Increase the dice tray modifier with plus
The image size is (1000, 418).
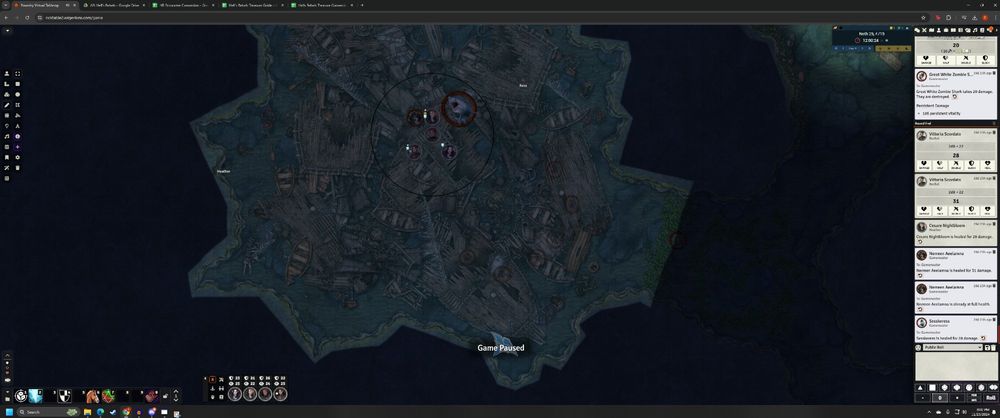click(x=957, y=398)
